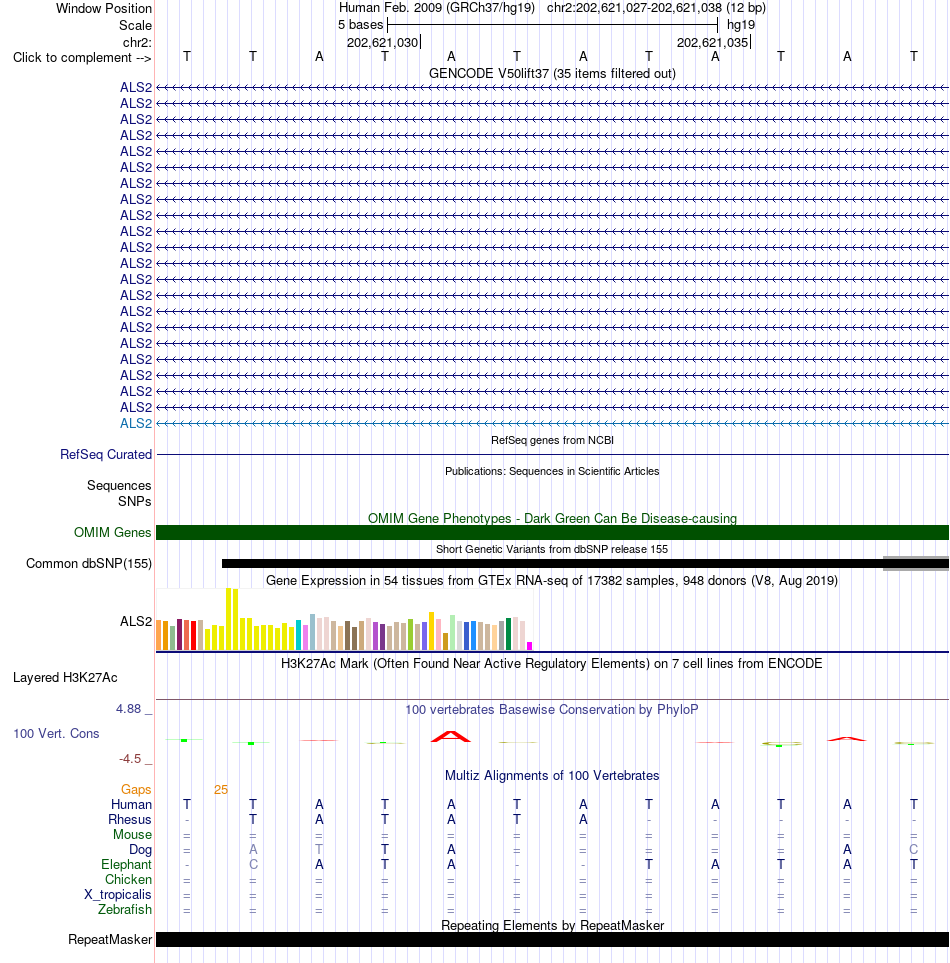Click the dark green OMIM Genes bar
This screenshot has width=950, height=963.
[x=552, y=532]
